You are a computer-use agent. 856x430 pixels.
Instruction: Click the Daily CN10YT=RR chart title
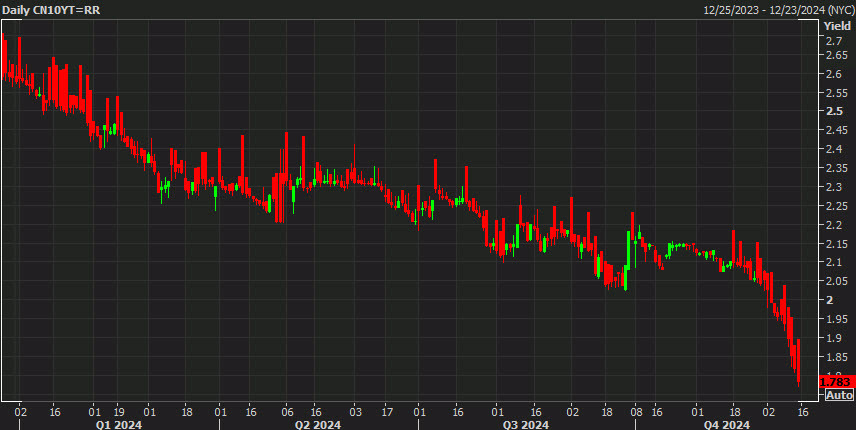click(51, 10)
